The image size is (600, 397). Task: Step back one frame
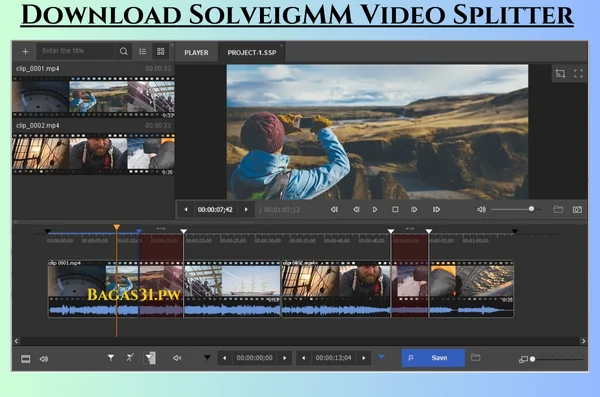coord(356,209)
